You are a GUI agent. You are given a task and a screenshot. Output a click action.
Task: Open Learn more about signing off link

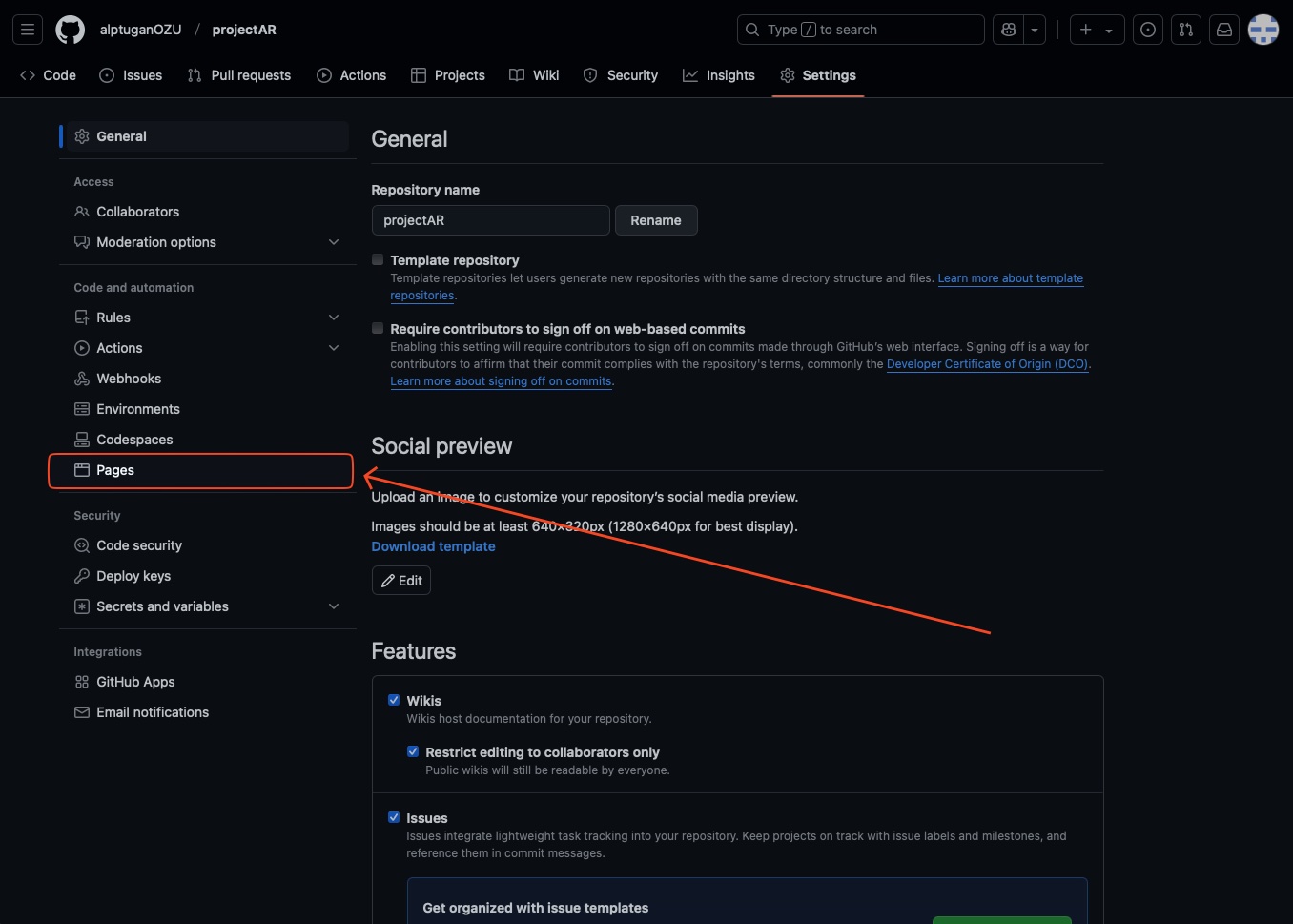point(501,381)
